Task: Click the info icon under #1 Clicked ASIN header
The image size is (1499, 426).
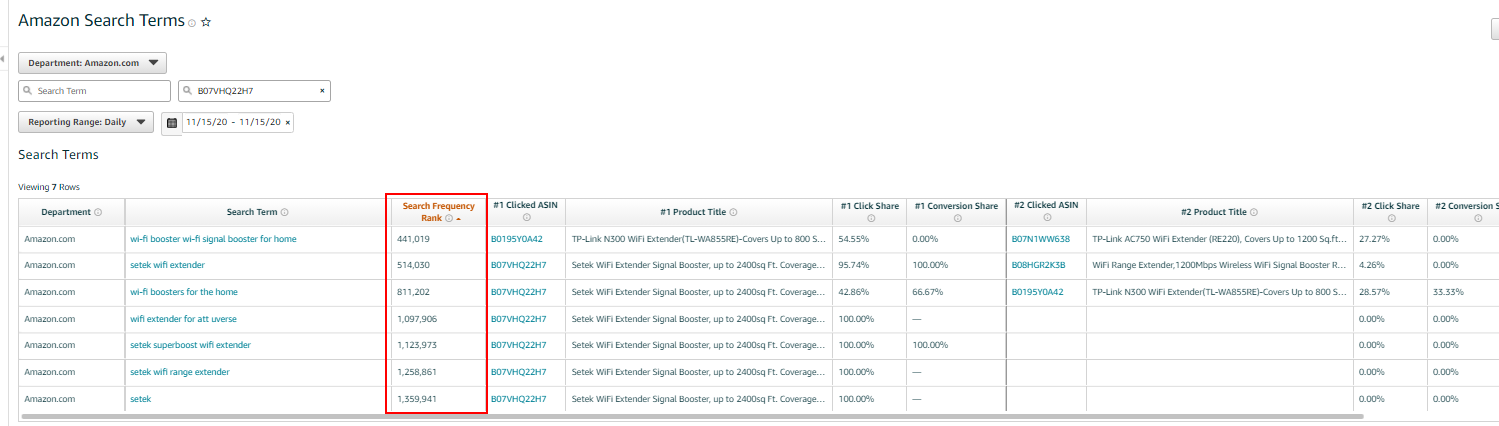Action: coord(527,218)
